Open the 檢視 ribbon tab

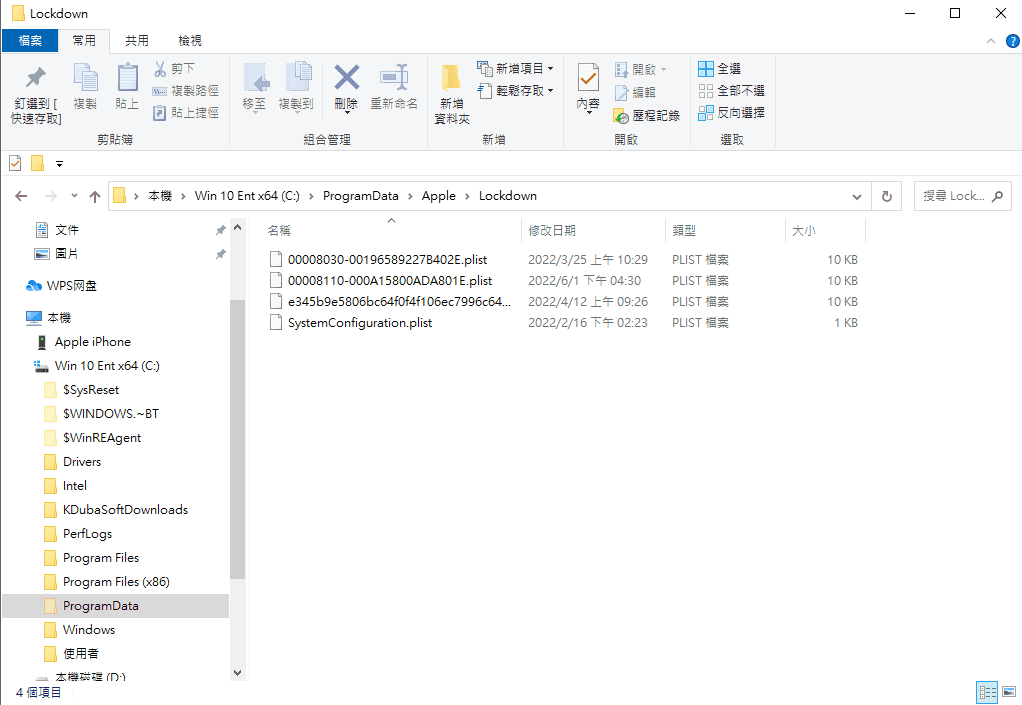190,41
